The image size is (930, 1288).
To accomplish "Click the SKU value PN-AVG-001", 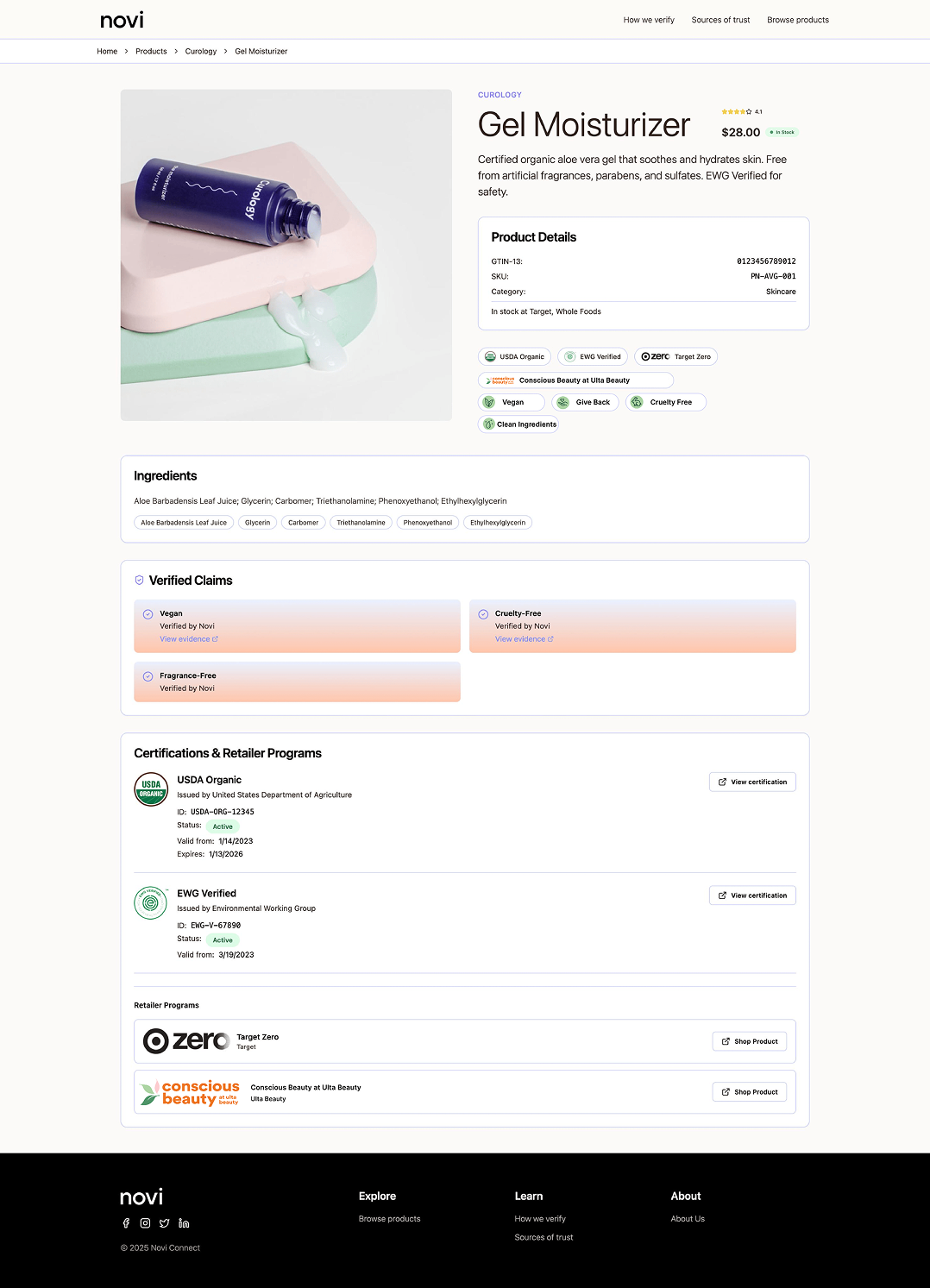I will tap(773, 277).
